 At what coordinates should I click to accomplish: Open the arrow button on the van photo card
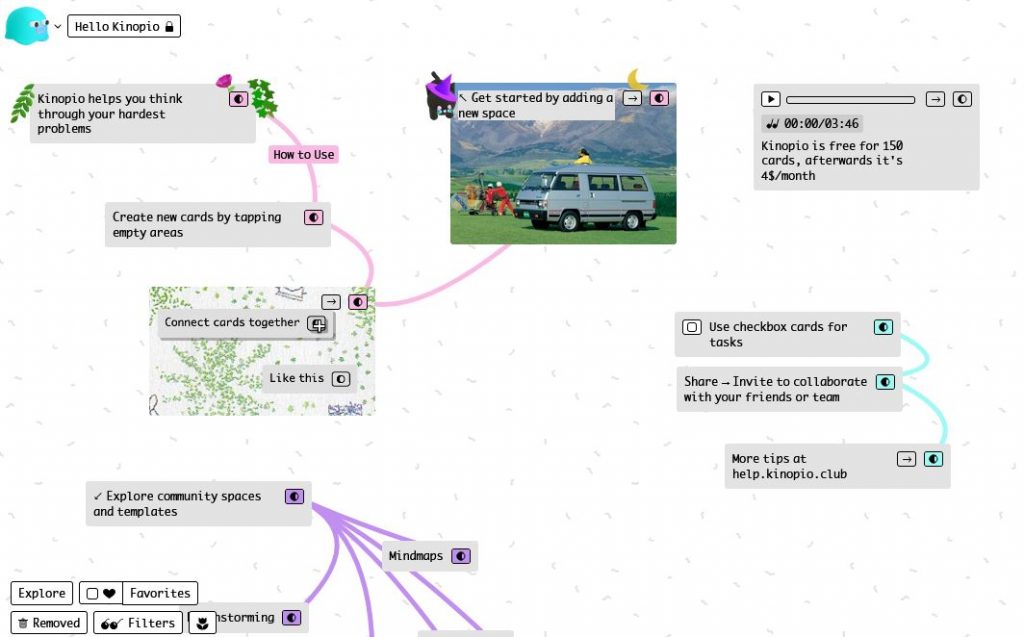pyautogui.click(x=633, y=98)
